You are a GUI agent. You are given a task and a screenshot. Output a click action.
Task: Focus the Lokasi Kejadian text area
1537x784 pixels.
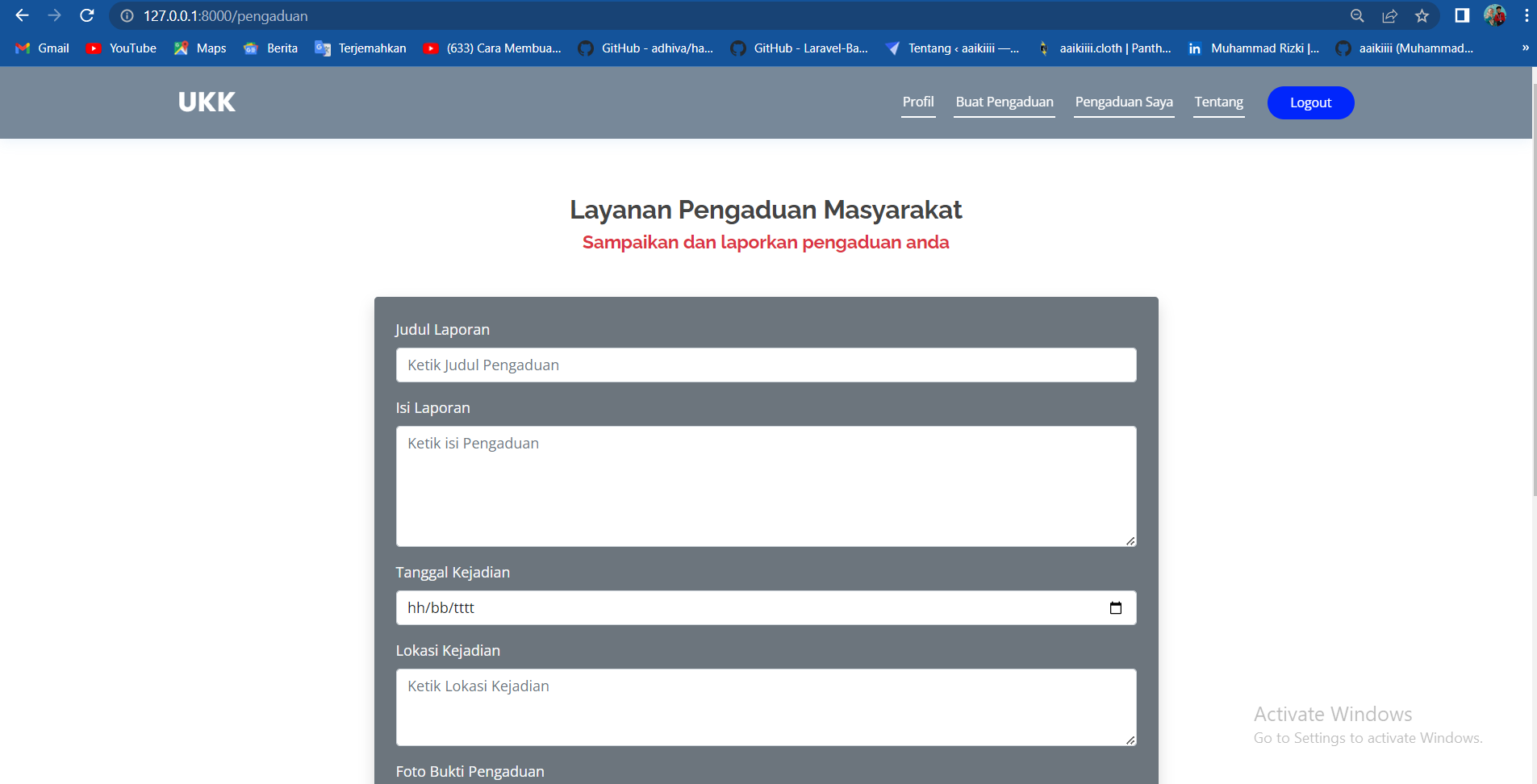766,707
